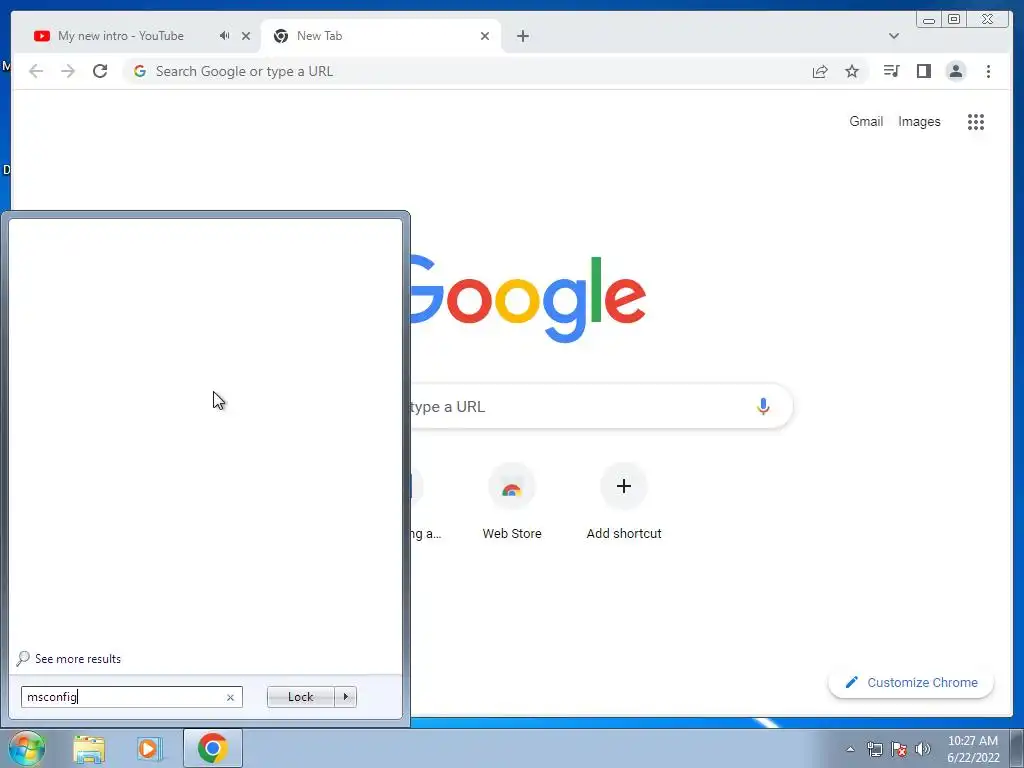Image resolution: width=1024 pixels, height=768 pixels.
Task: Open Windows Media Player from taskbar
Action: click(x=149, y=749)
